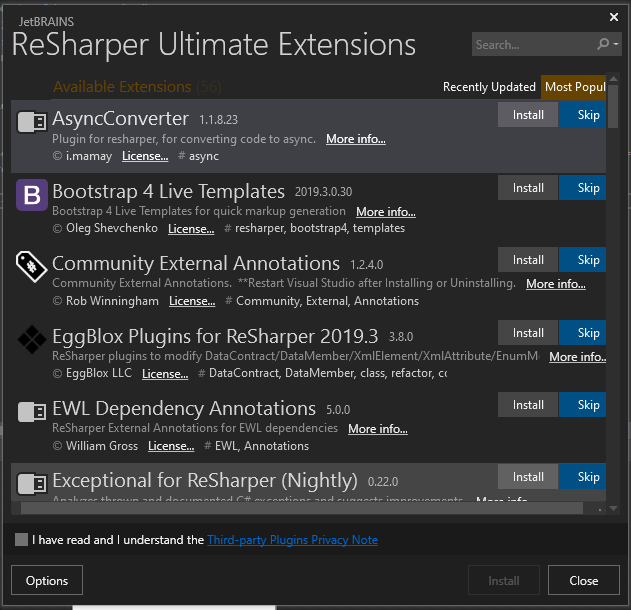Image resolution: width=631 pixels, height=610 pixels.
Task: View the Bootstrap 4 Live Templates license
Action: 191,228
